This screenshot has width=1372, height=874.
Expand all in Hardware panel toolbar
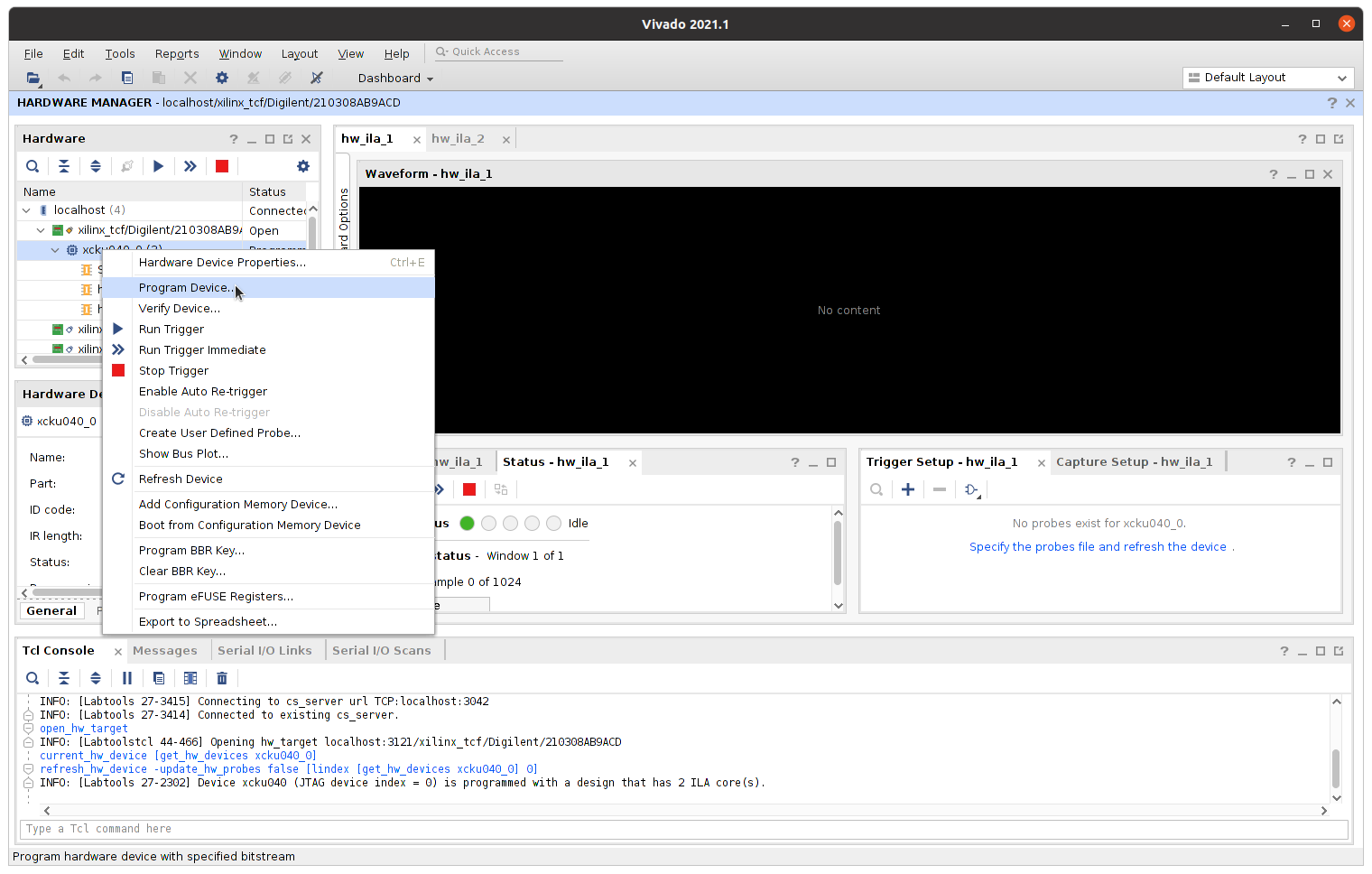(96, 166)
